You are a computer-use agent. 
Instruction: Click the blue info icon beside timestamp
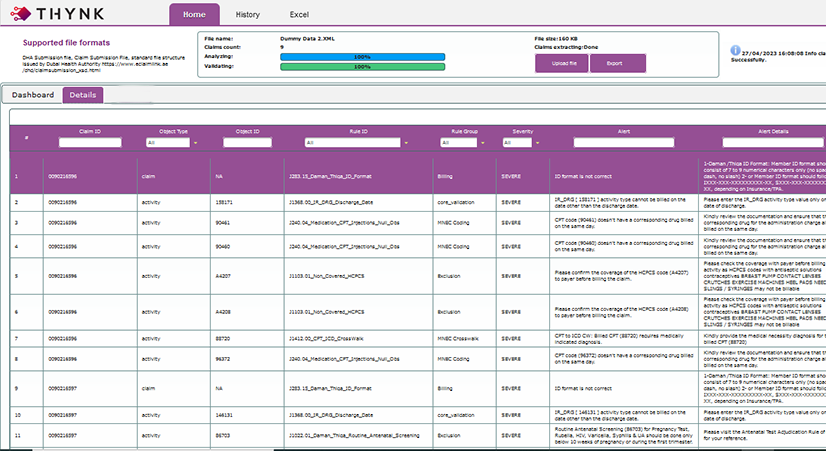coord(735,48)
